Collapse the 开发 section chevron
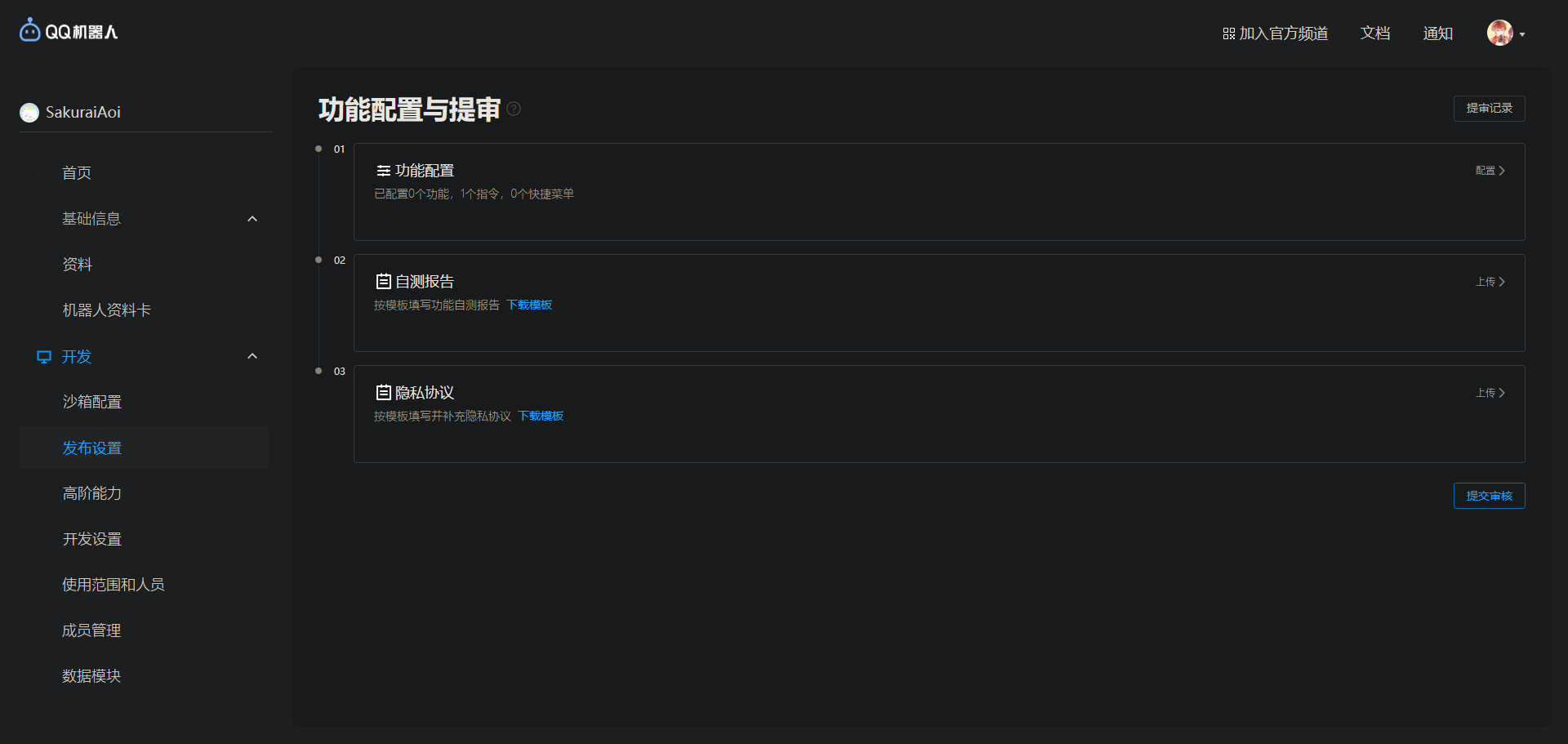Screen dimensions: 1568x744 252,356
